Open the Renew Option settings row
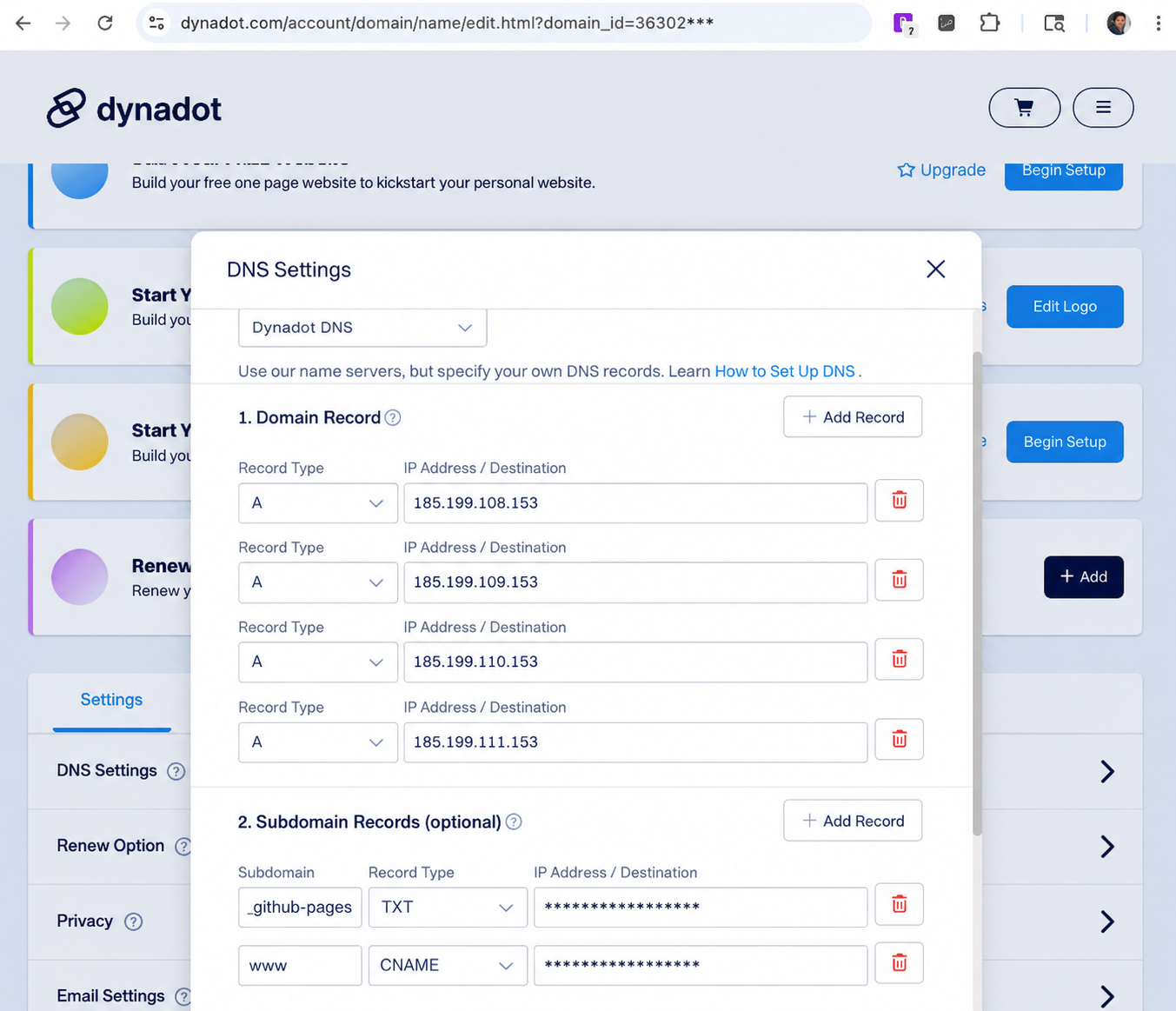1176x1011 pixels. coord(585,847)
